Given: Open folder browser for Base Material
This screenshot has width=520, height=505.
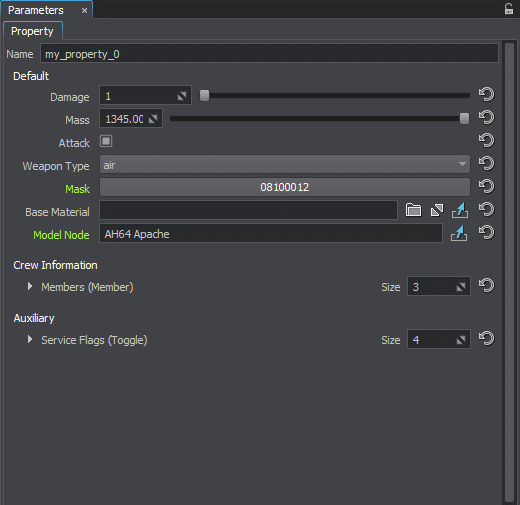Looking at the screenshot, I should click(413, 210).
